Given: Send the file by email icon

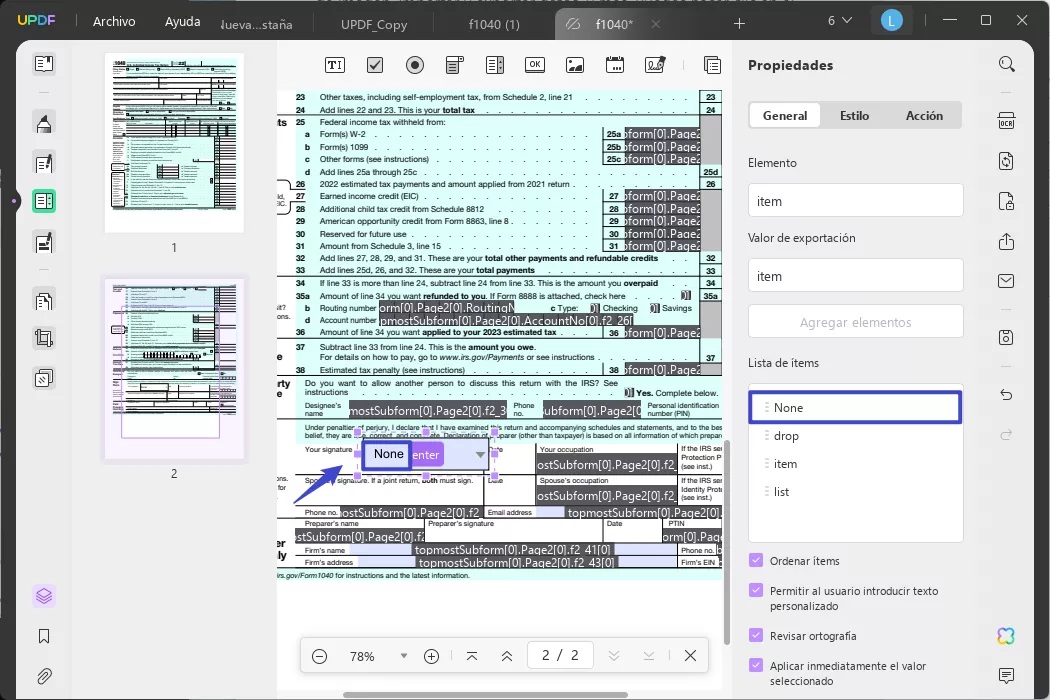Looking at the screenshot, I should [x=1006, y=281].
